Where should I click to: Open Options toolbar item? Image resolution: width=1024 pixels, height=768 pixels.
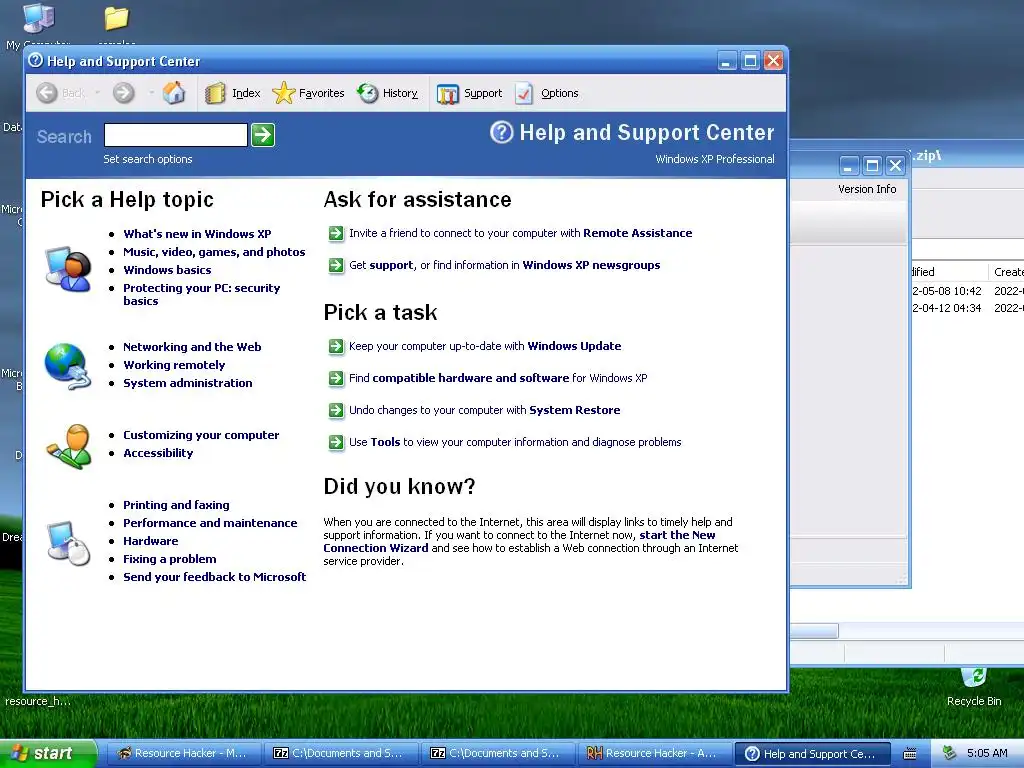click(x=547, y=93)
